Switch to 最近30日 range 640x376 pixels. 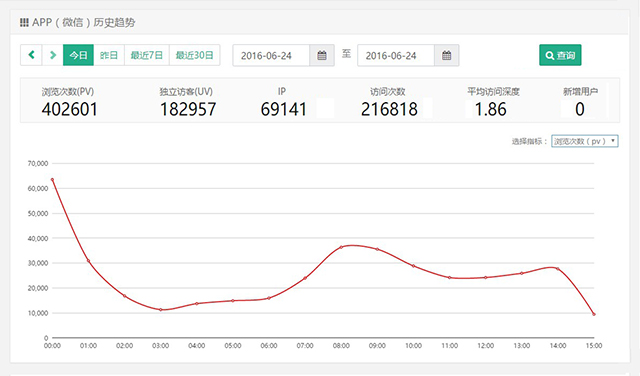(x=195, y=55)
